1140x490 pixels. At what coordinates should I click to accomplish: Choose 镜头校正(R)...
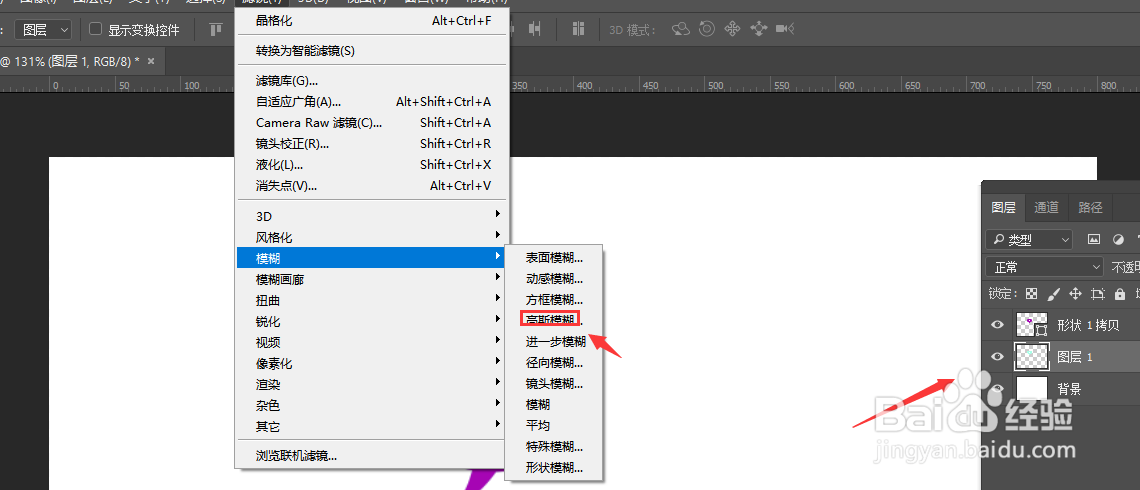pos(371,144)
